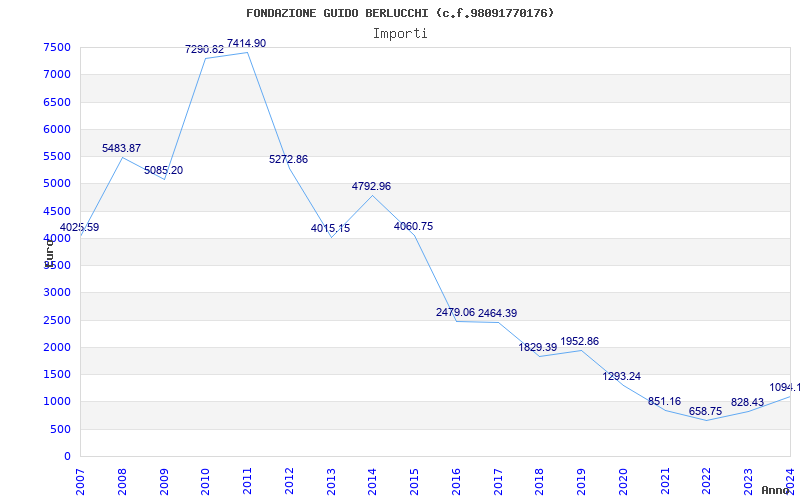Image resolution: width=800 pixels, height=500 pixels.
Task: Click the 2012 x-axis year label
Action: tap(289, 481)
